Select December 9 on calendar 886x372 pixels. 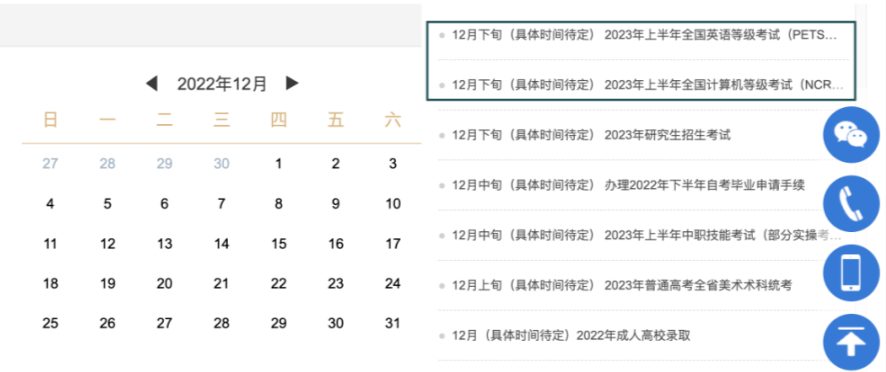tap(336, 204)
